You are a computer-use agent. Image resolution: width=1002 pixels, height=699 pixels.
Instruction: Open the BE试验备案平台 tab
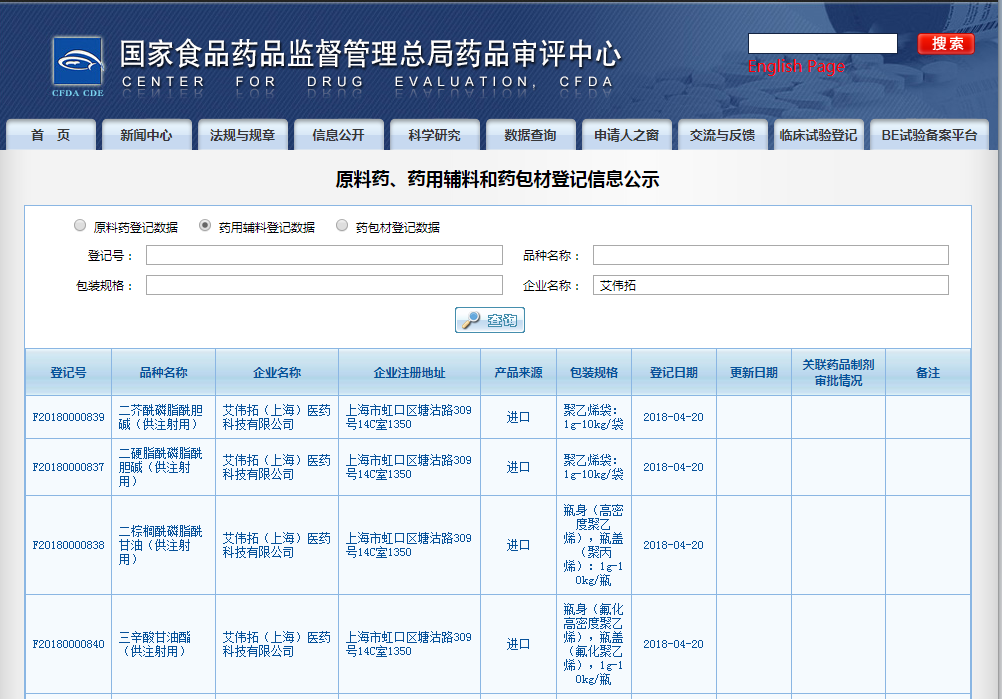[925, 134]
